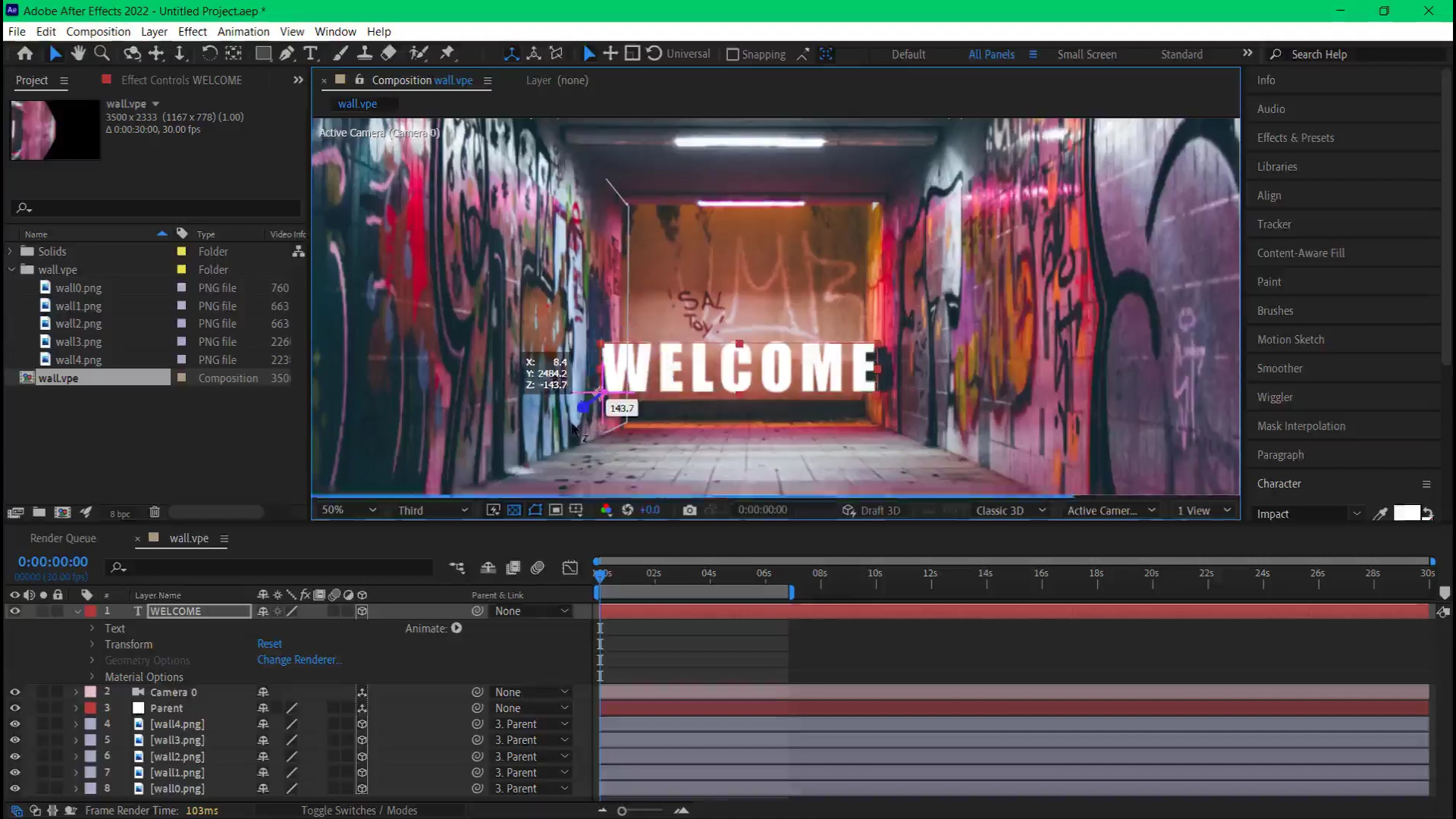Click the Reset transform link

(x=269, y=644)
